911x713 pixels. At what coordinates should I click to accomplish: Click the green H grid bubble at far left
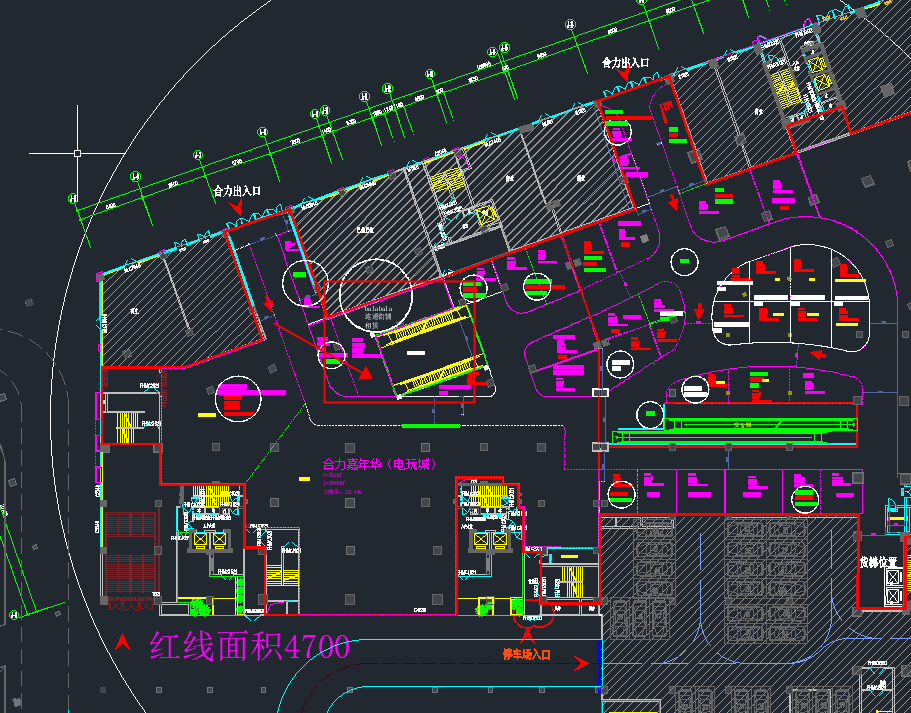[x=73, y=199]
